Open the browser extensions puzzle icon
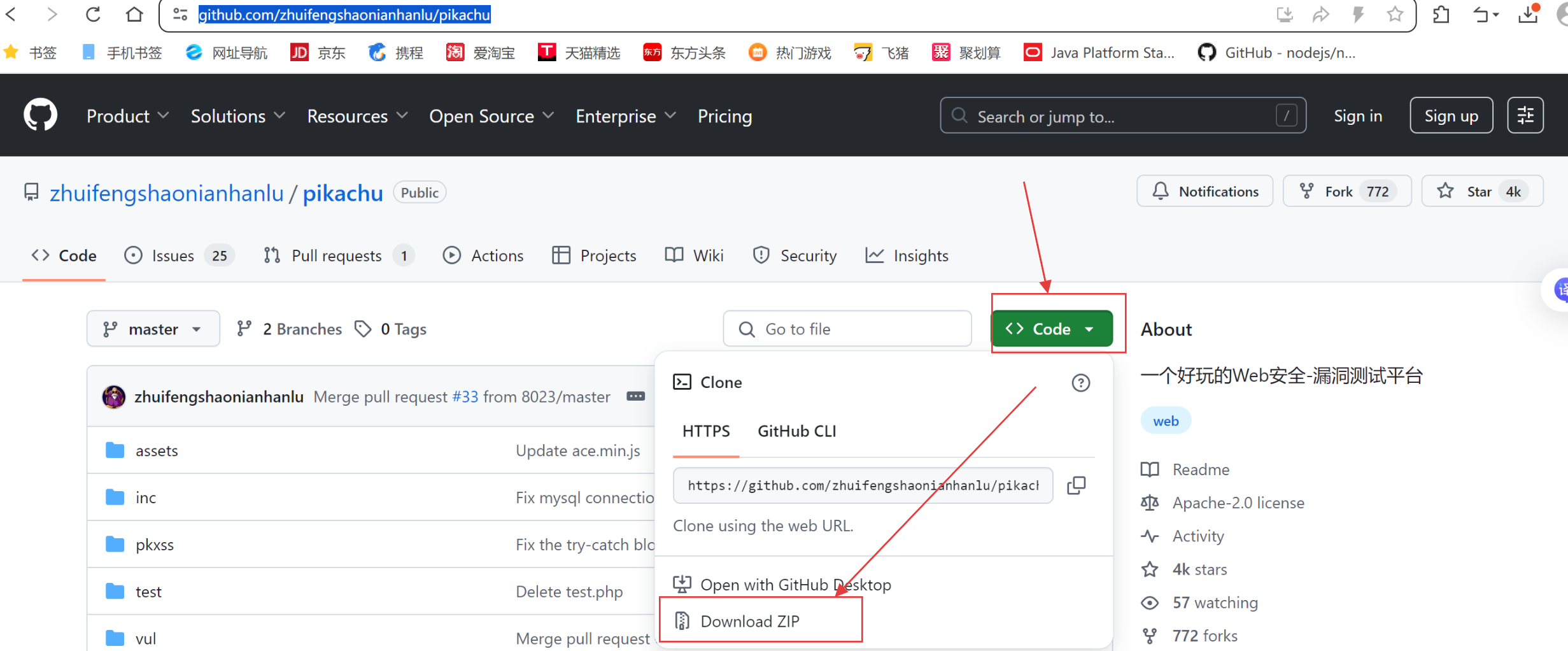This screenshot has width=1568, height=651. tap(1441, 14)
